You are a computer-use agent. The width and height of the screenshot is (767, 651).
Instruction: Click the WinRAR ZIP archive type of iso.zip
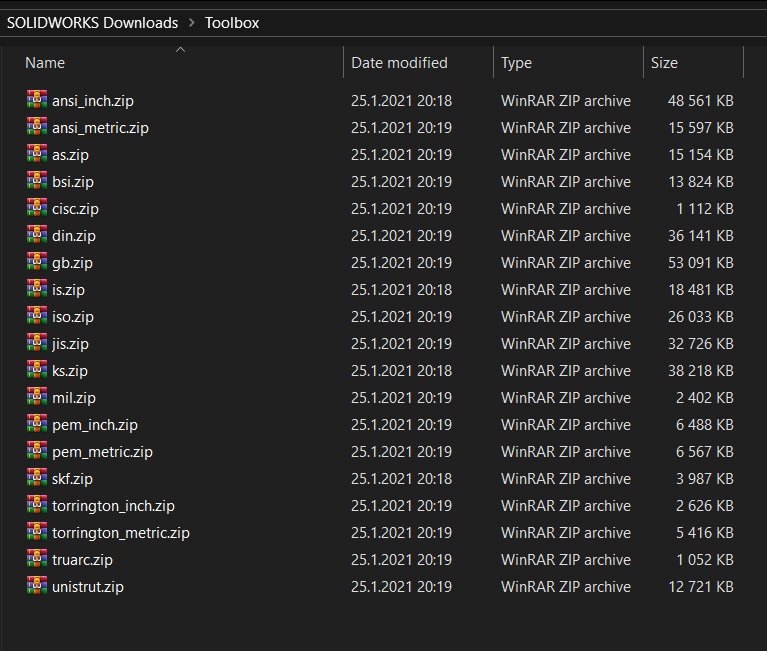click(x=566, y=317)
